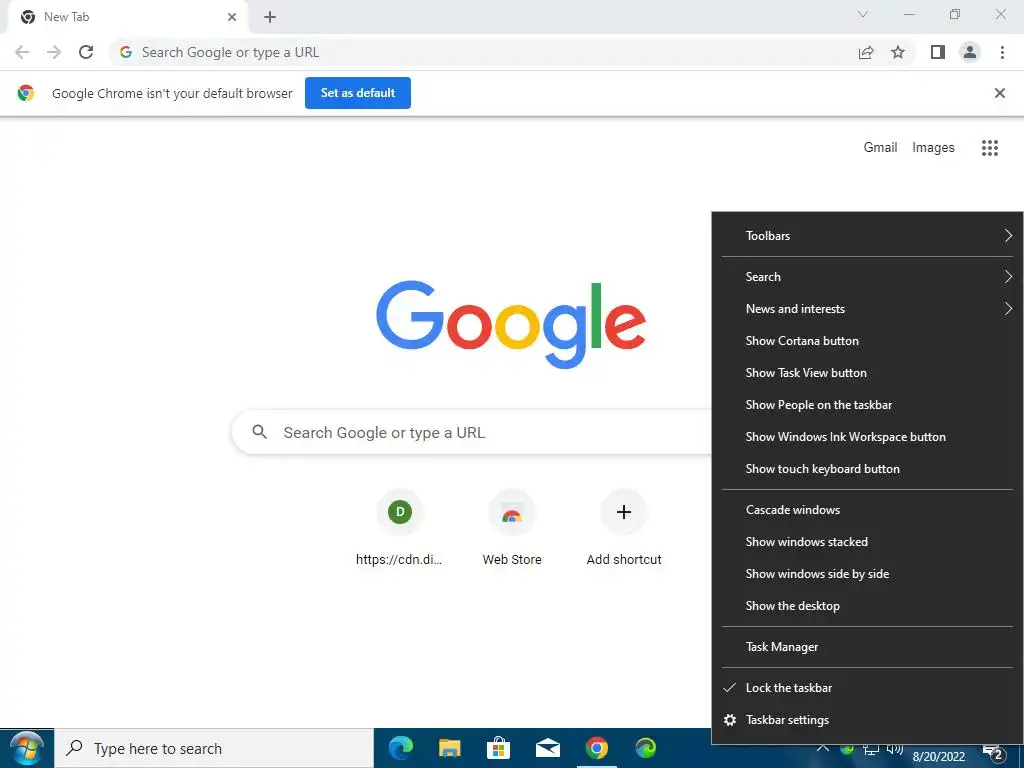Open the notification center icon
This screenshot has width=1024, height=768.
pos(993,754)
